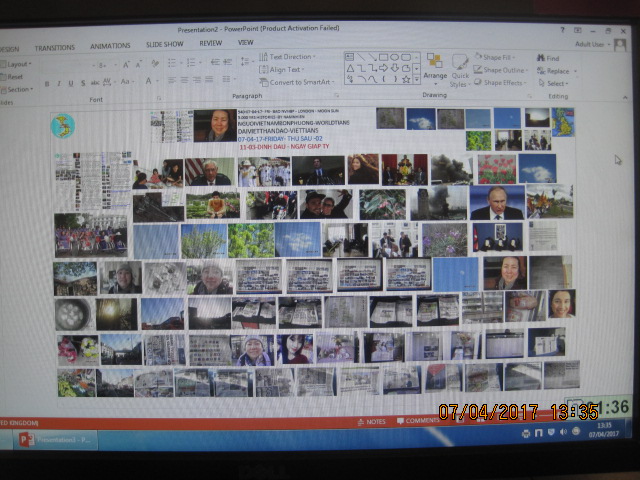Open Text Direction menu

[287, 56]
